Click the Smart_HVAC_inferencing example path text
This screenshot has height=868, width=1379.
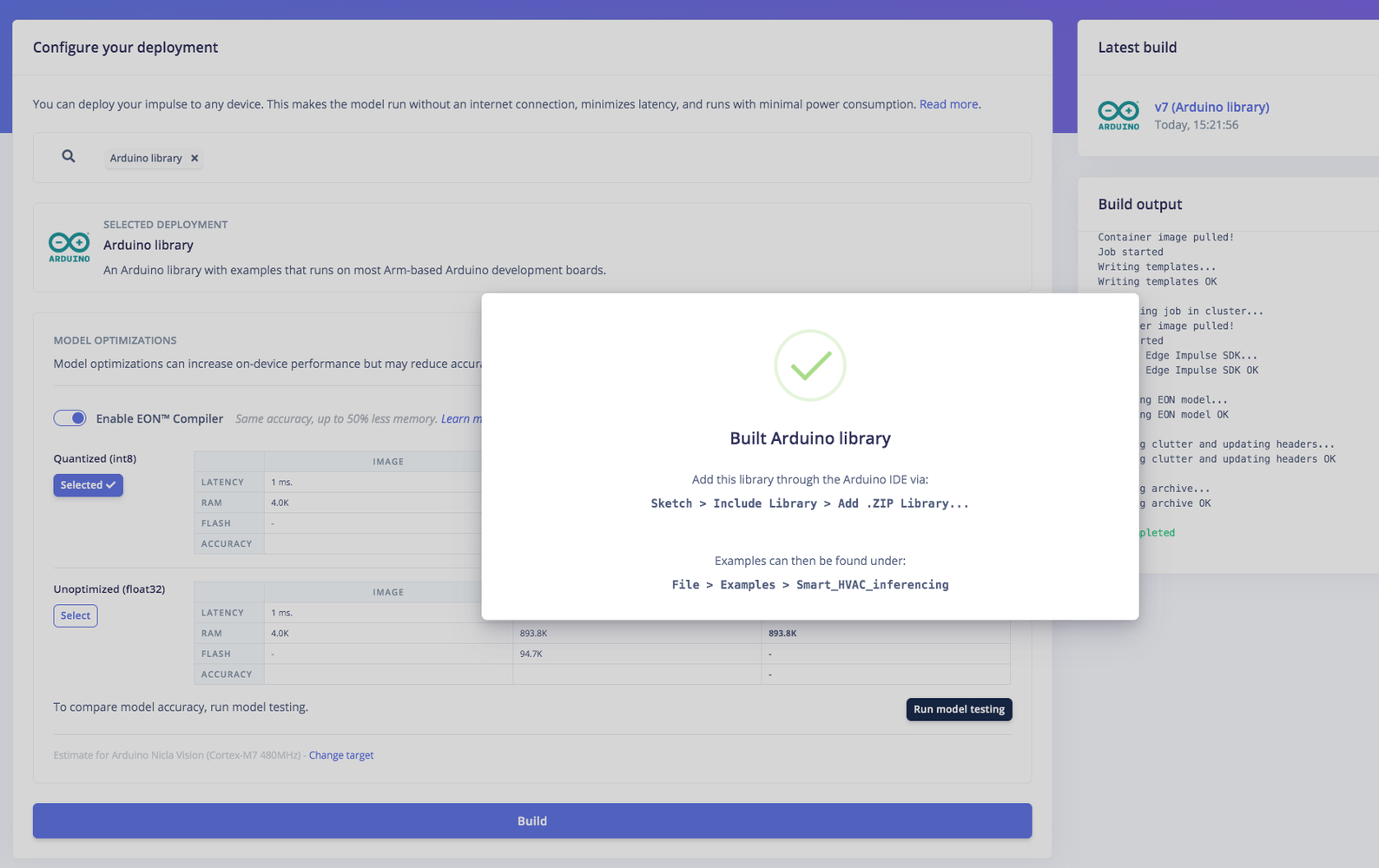[810, 585]
